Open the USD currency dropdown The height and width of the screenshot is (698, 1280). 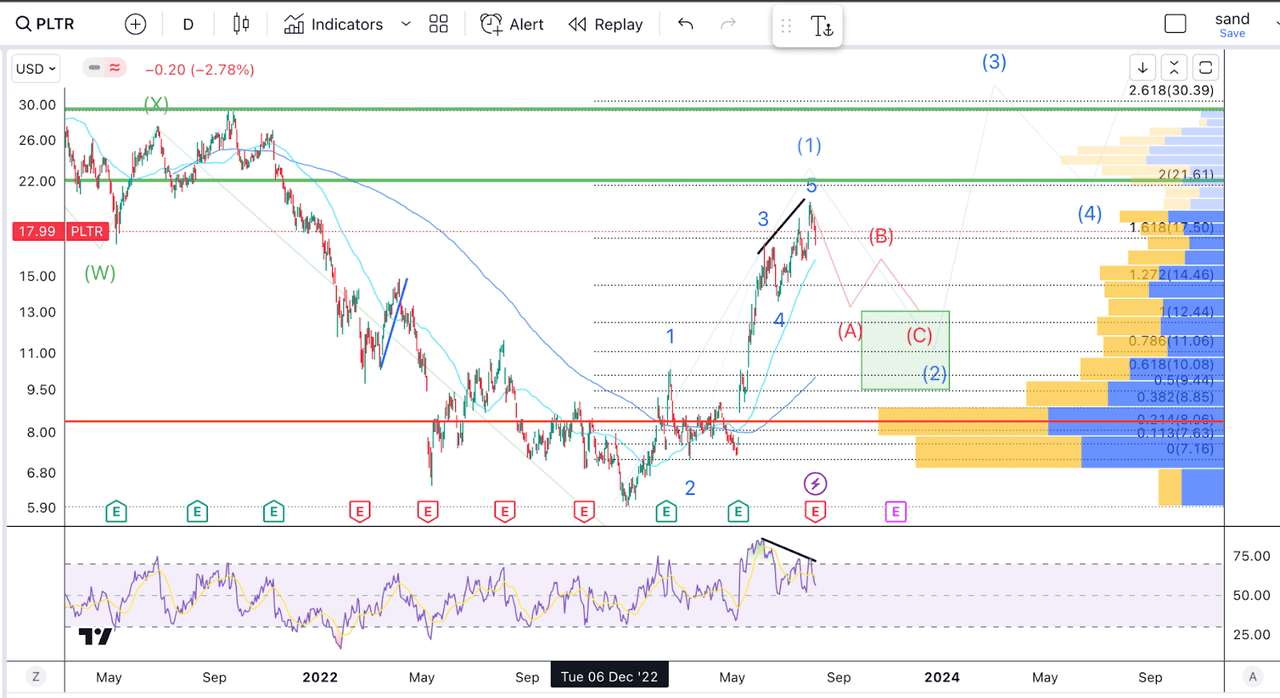(x=35, y=68)
